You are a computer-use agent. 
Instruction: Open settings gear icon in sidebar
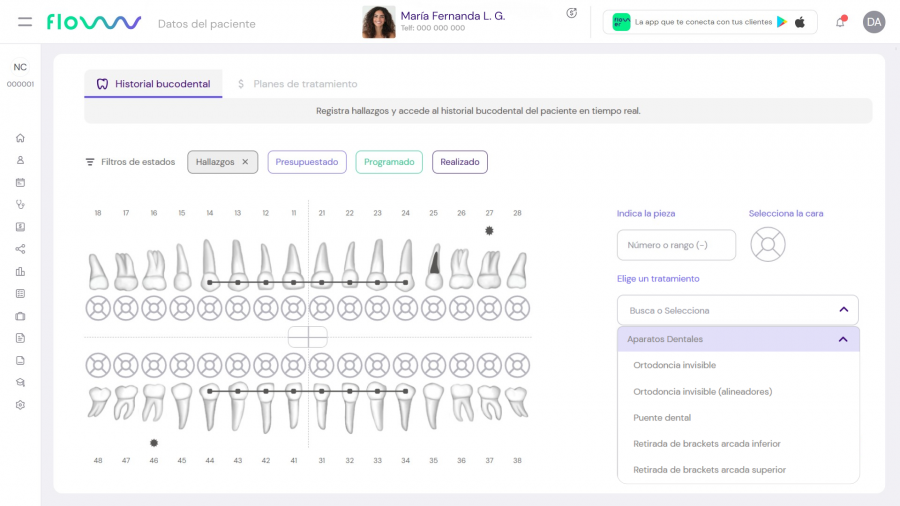20,405
